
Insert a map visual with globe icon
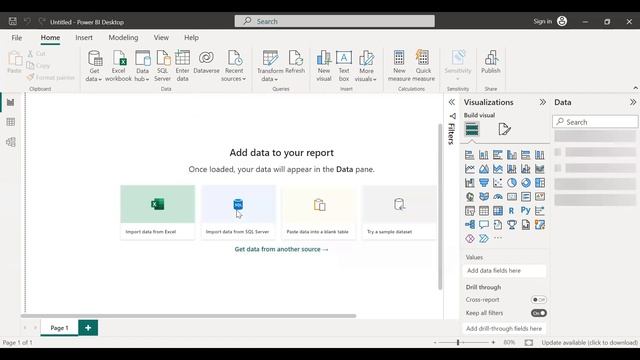tap(470, 197)
